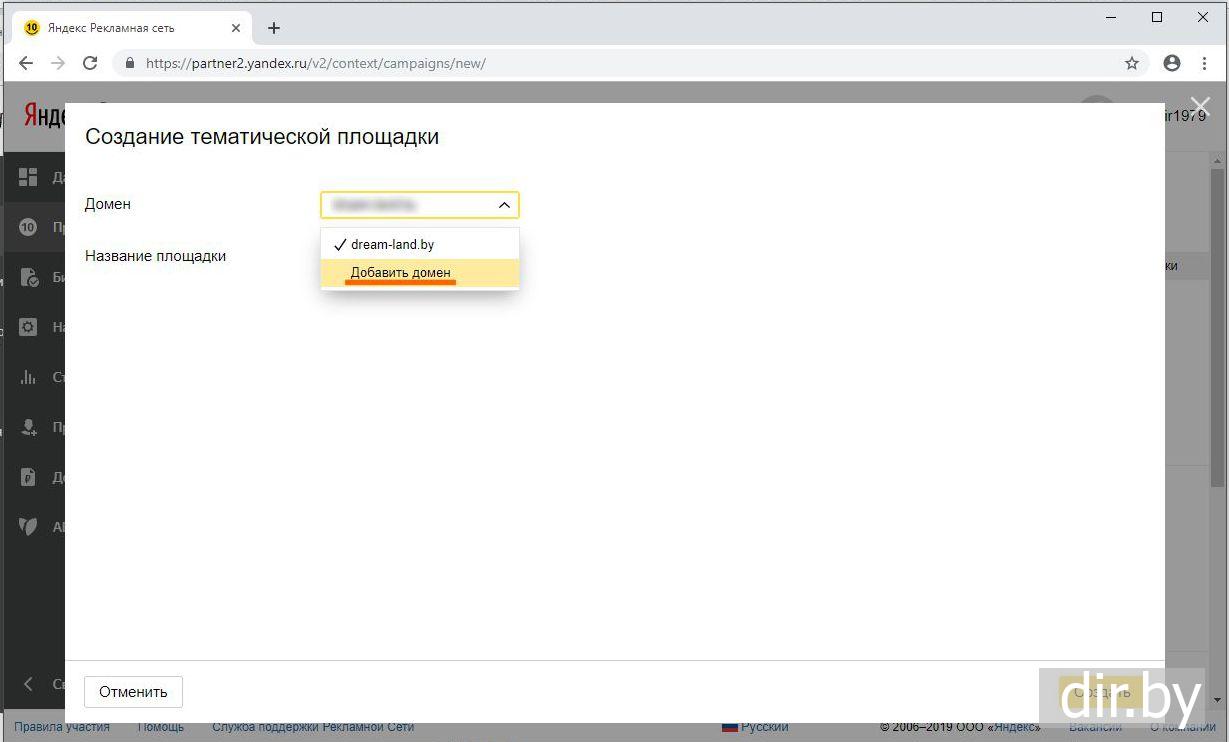Viewport: 1229px width, 742px height.
Task: Go back in browser history
Action: pos(26,63)
